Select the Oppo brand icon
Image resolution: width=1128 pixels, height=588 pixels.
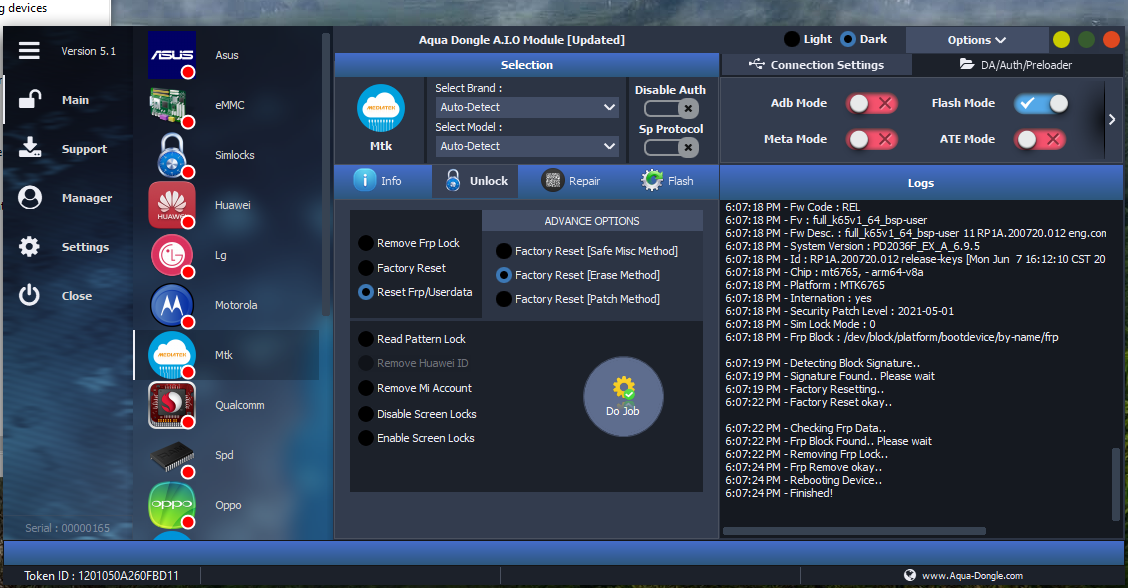coord(172,505)
